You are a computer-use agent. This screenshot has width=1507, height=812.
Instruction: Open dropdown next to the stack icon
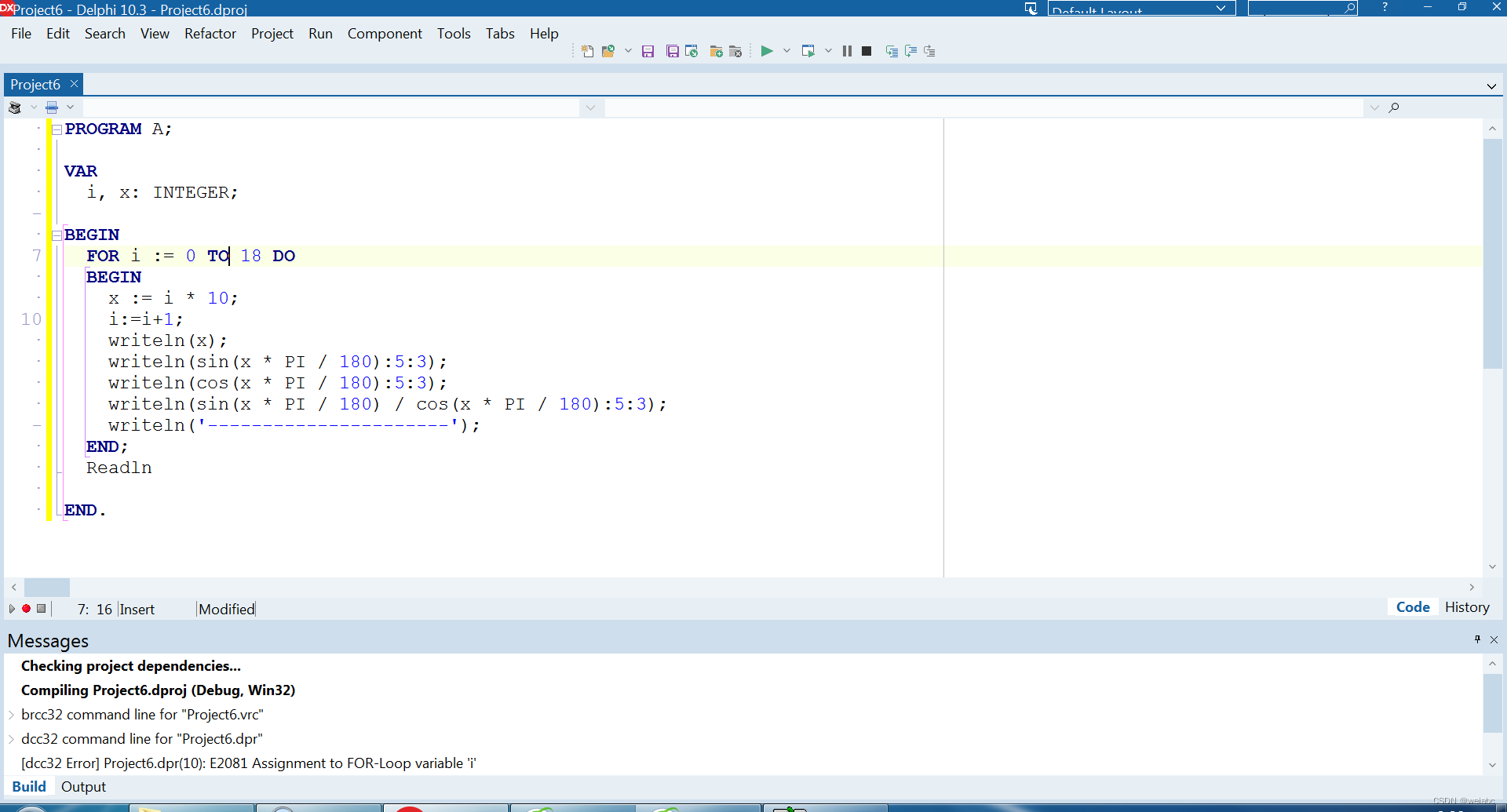click(34, 107)
